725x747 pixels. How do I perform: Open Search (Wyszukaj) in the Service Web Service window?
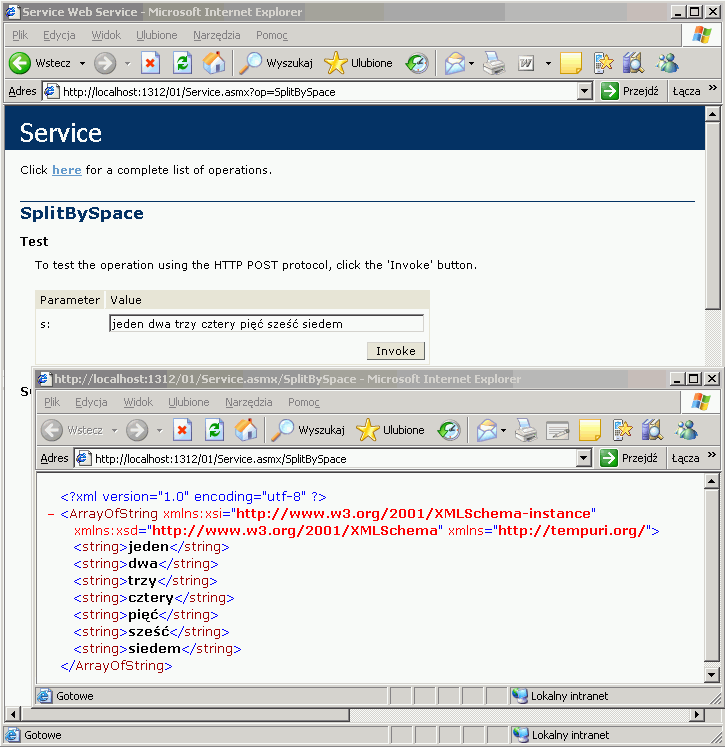[x=276, y=63]
